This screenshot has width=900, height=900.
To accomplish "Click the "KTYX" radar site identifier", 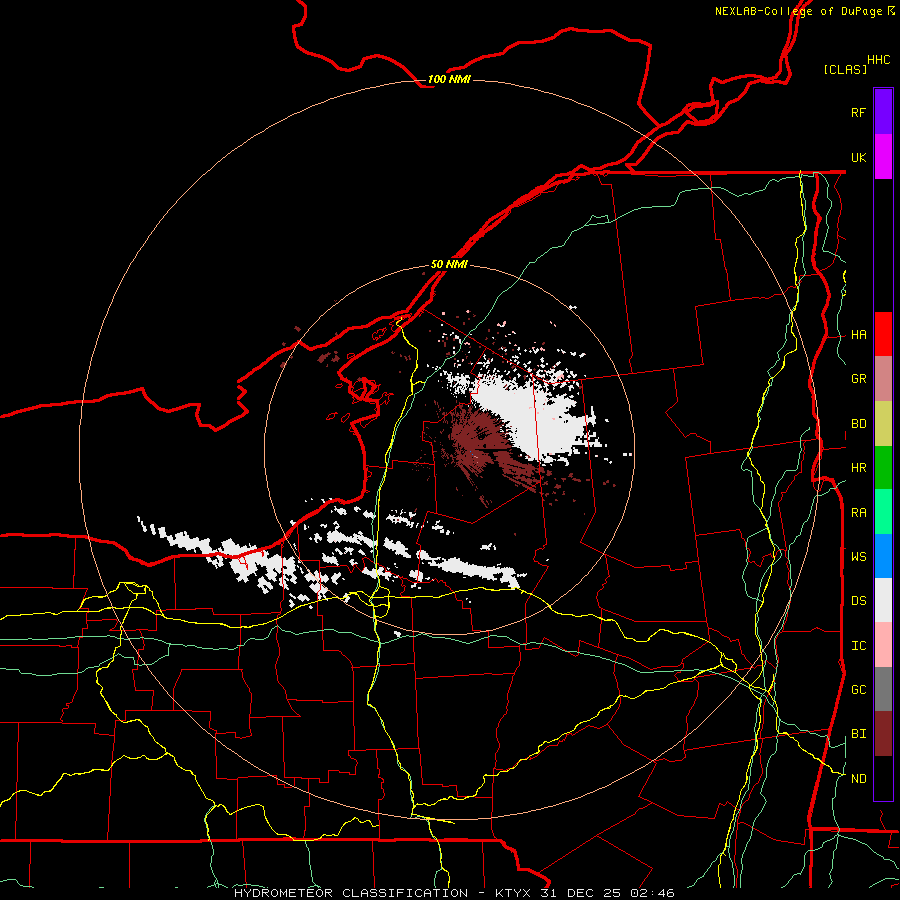I will tap(514, 893).
